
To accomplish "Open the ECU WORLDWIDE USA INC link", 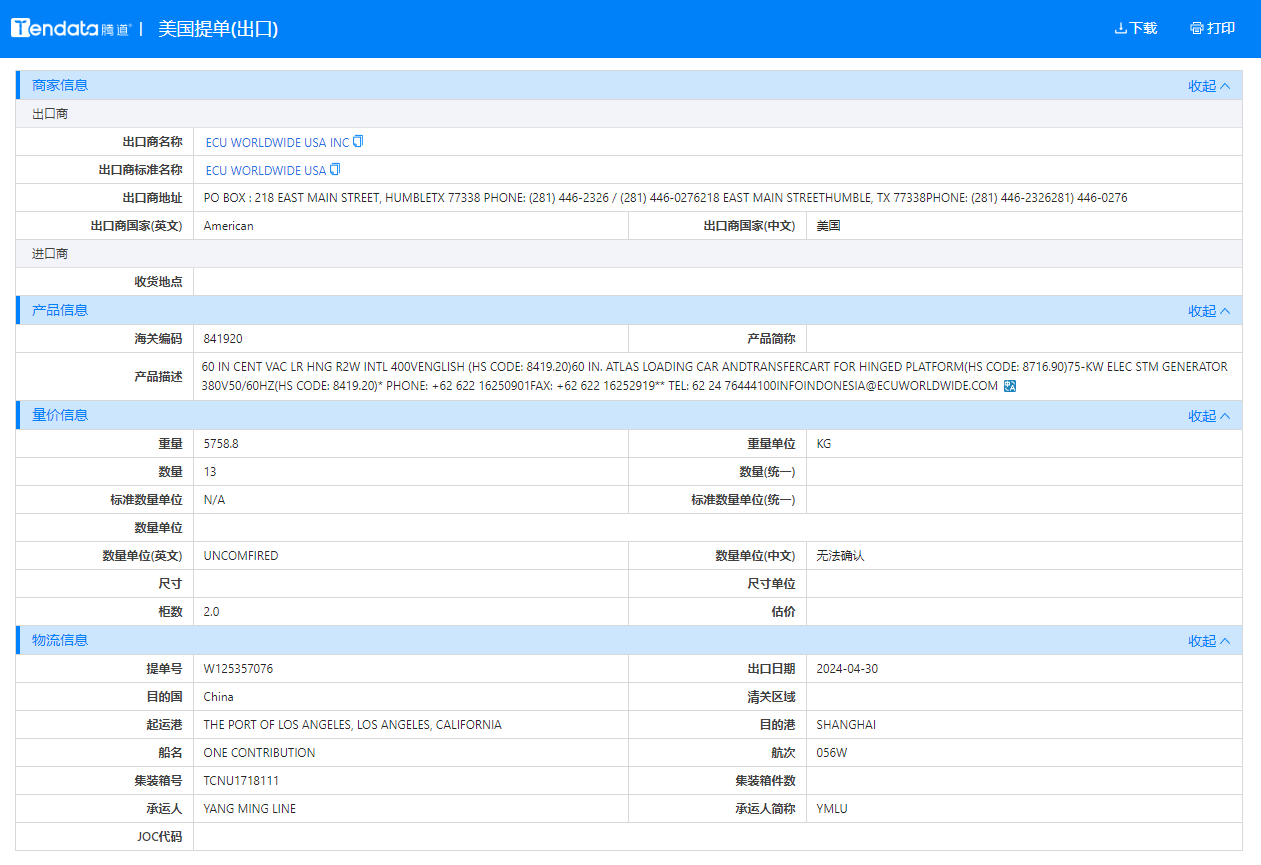I will coord(275,141).
